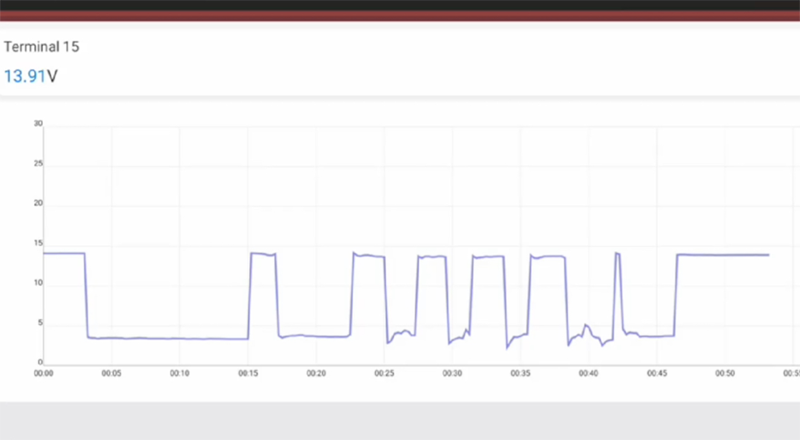Image resolution: width=800 pixels, height=440 pixels.
Task: Select the 00:50 time axis marker
Action: pos(724,373)
